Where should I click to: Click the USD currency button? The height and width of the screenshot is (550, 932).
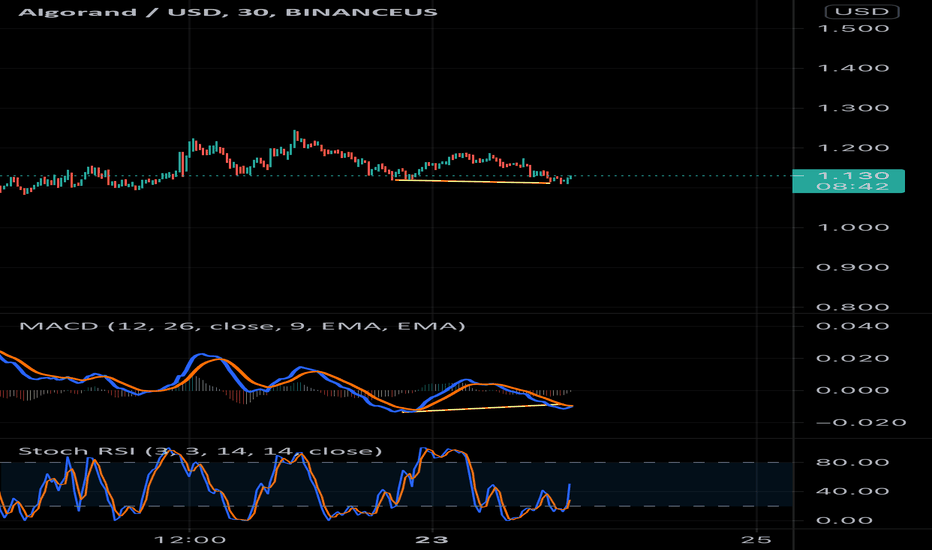862,12
